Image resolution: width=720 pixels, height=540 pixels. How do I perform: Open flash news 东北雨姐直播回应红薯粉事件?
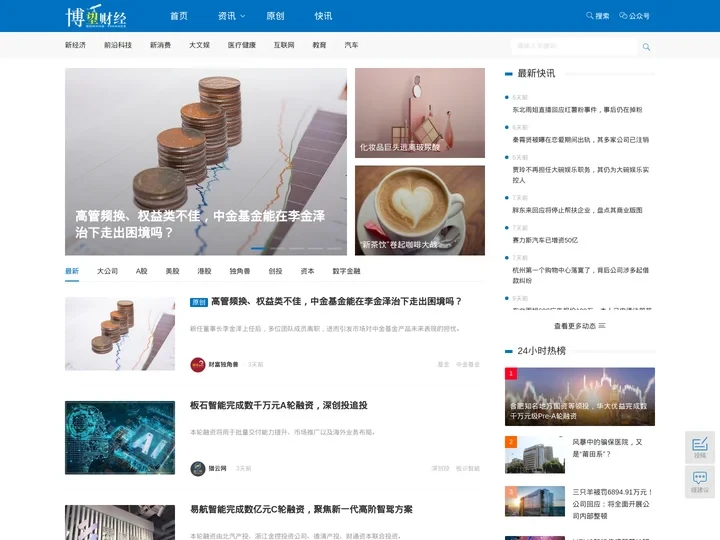(577, 110)
